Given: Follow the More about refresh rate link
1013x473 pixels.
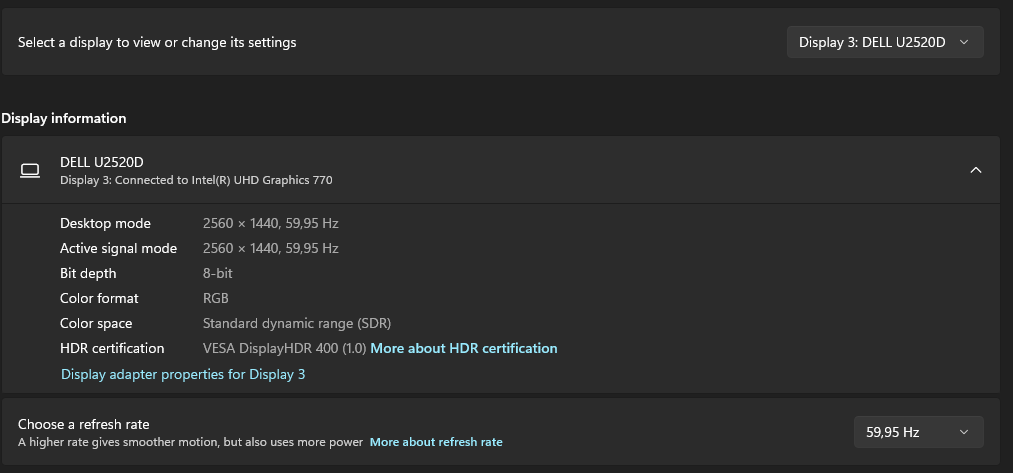Looking at the screenshot, I should pyautogui.click(x=436, y=443).
